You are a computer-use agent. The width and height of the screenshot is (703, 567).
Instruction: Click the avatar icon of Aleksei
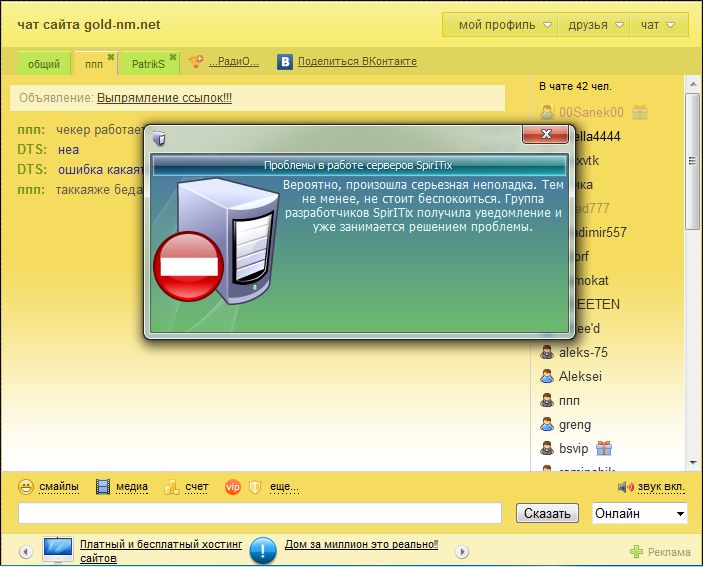pyautogui.click(x=547, y=376)
